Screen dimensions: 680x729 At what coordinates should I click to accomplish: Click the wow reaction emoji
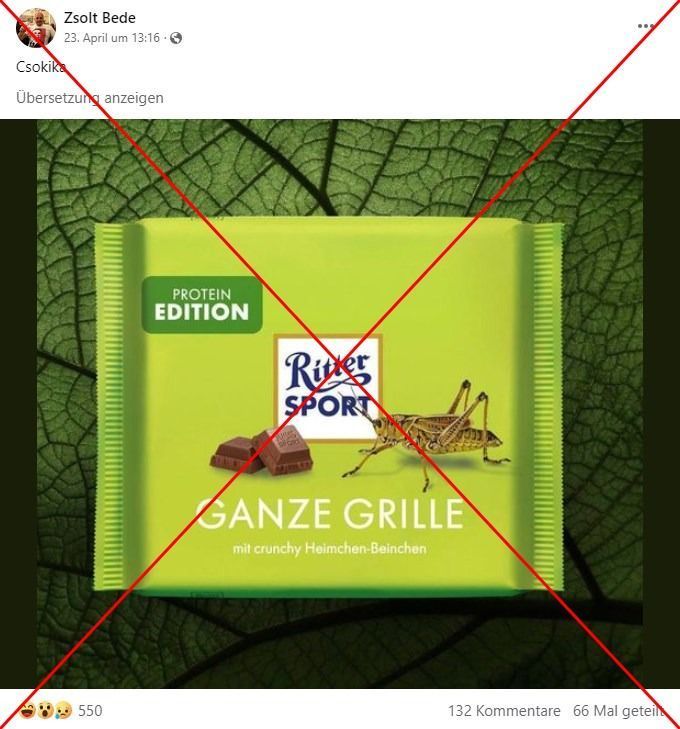[x=46, y=710]
